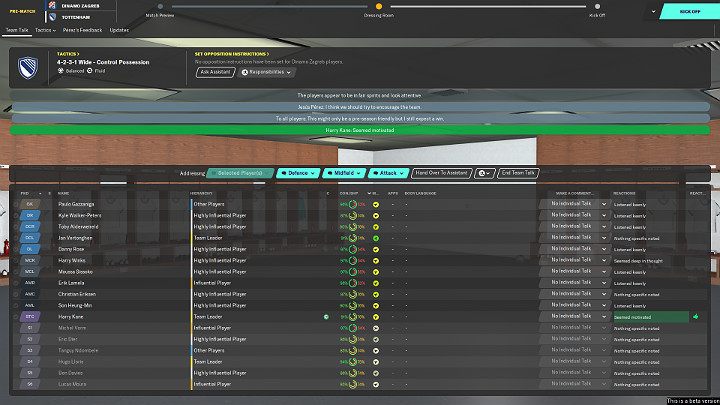This screenshot has height=405, width=720.
Task: Click the Dinamo Zagreb club badge
Action: pos(52,5)
